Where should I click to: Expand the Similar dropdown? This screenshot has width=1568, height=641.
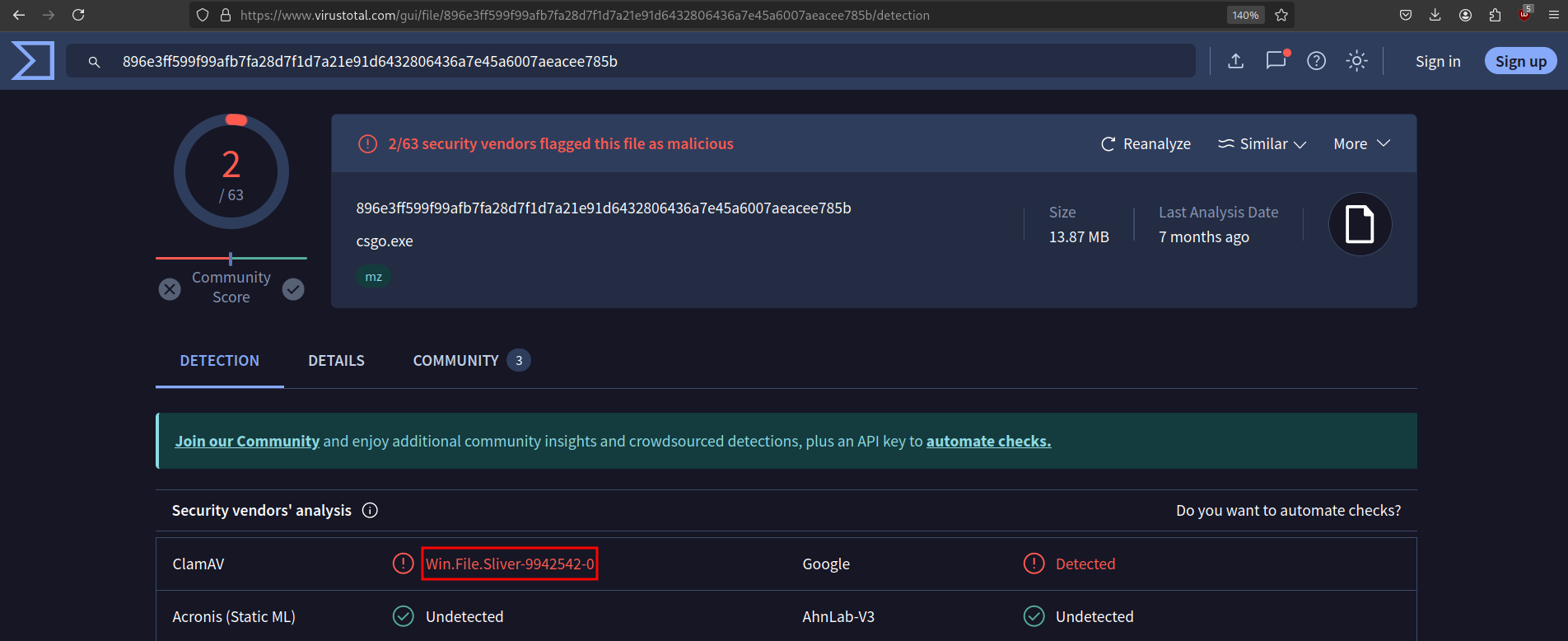pyautogui.click(x=1262, y=143)
